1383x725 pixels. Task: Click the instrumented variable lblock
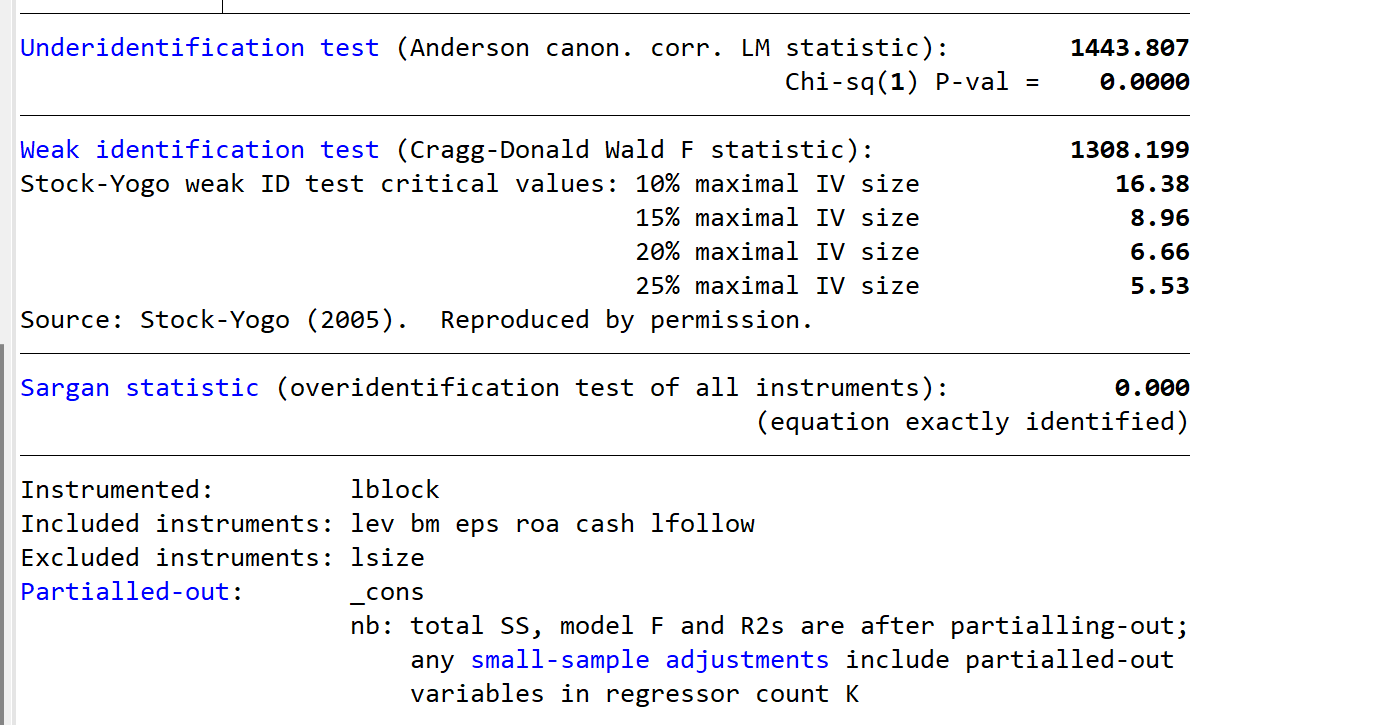(x=395, y=490)
